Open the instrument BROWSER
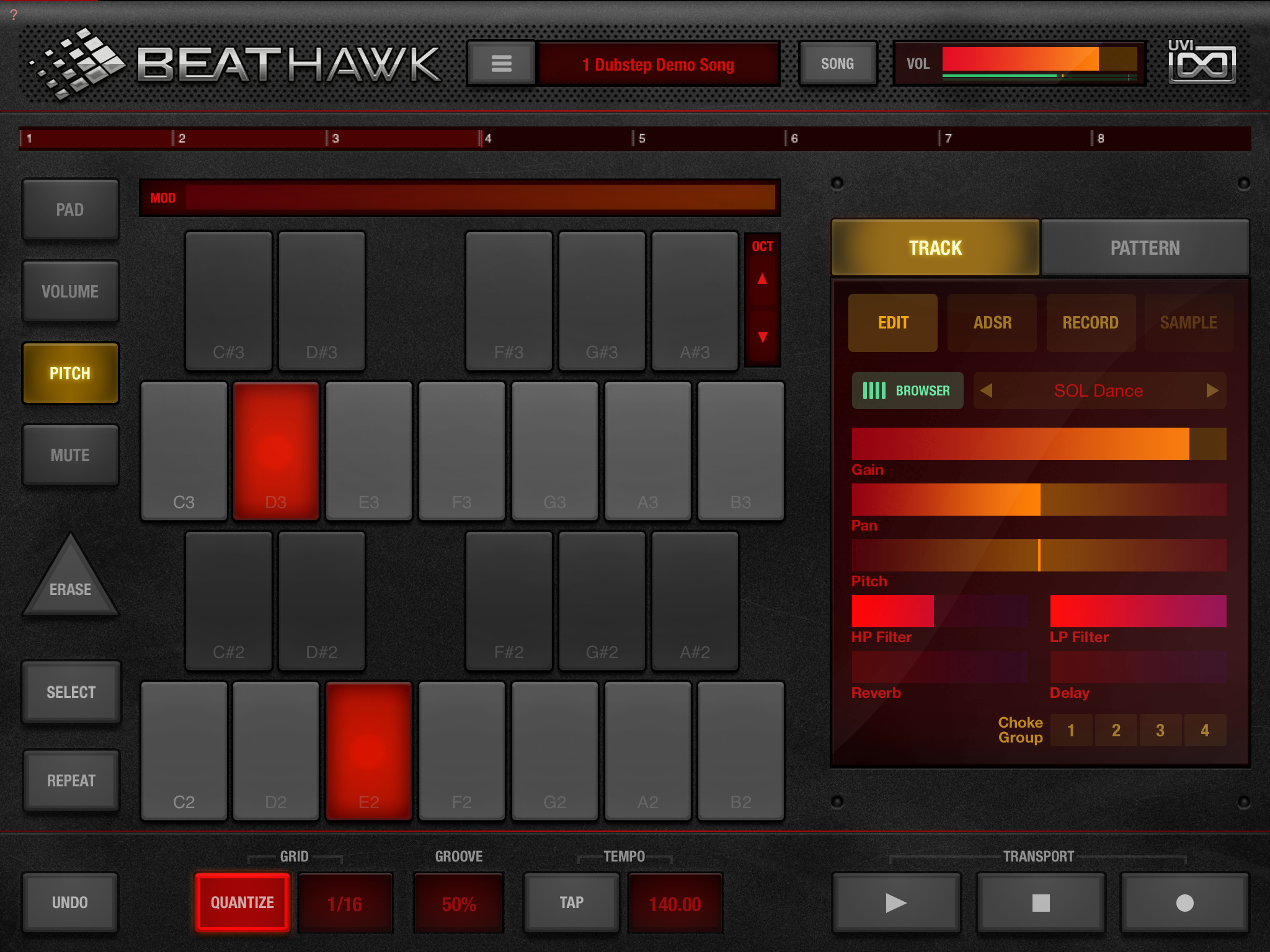This screenshot has width=1270, height=952. point(907,390)
